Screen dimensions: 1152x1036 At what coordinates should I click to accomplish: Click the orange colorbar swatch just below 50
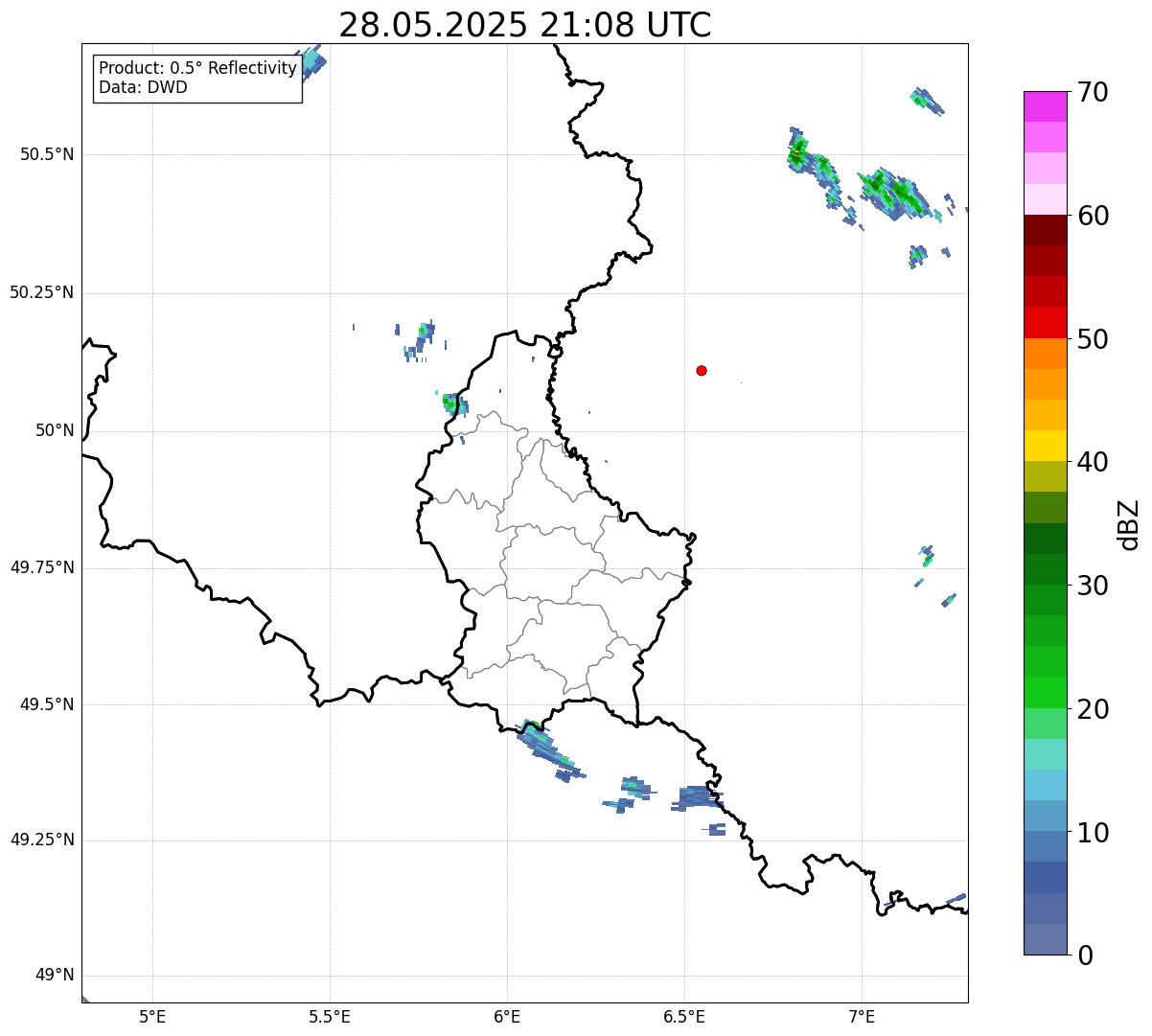coord(1046,354)
